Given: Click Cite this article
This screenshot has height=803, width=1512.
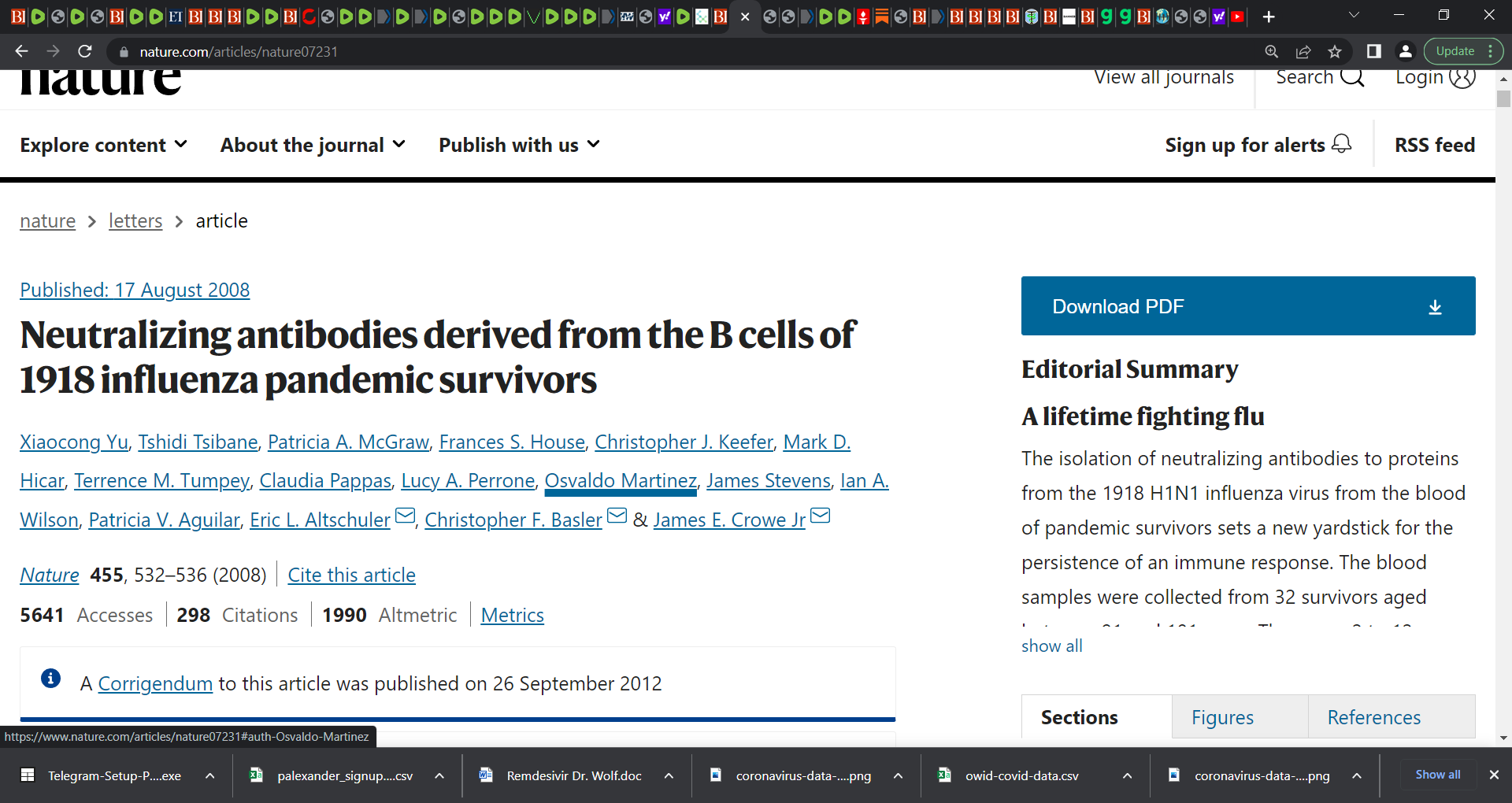Looking at the screenshot, I should pos(351,575).
